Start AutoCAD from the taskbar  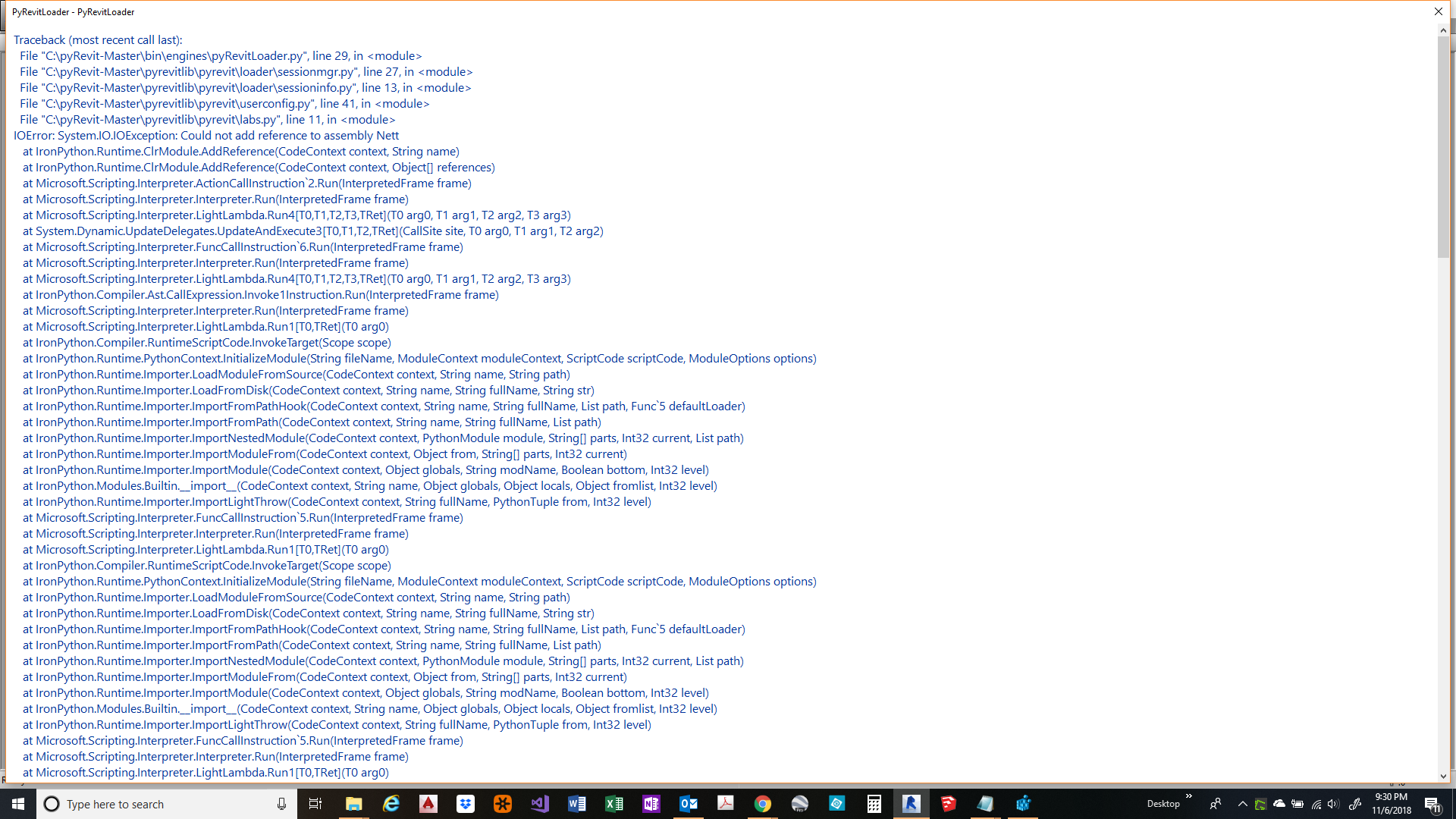429,804
